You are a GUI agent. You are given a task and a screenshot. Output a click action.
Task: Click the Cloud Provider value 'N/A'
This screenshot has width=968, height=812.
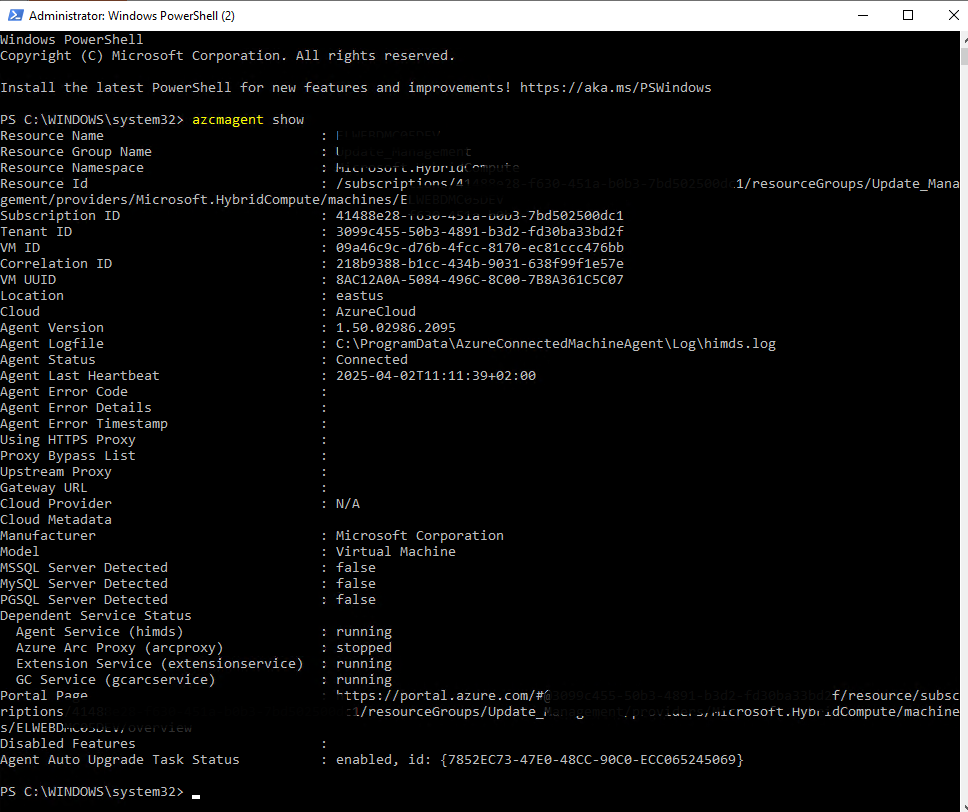(x=348, y=504)
